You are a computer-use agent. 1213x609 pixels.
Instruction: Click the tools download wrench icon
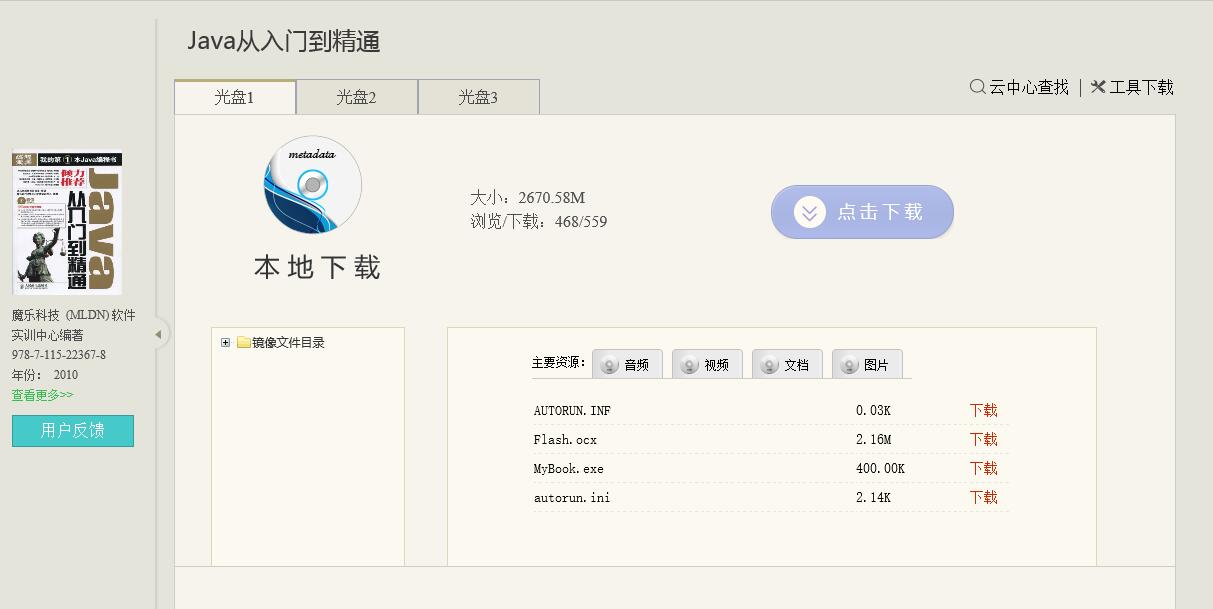coord(1098,87)
